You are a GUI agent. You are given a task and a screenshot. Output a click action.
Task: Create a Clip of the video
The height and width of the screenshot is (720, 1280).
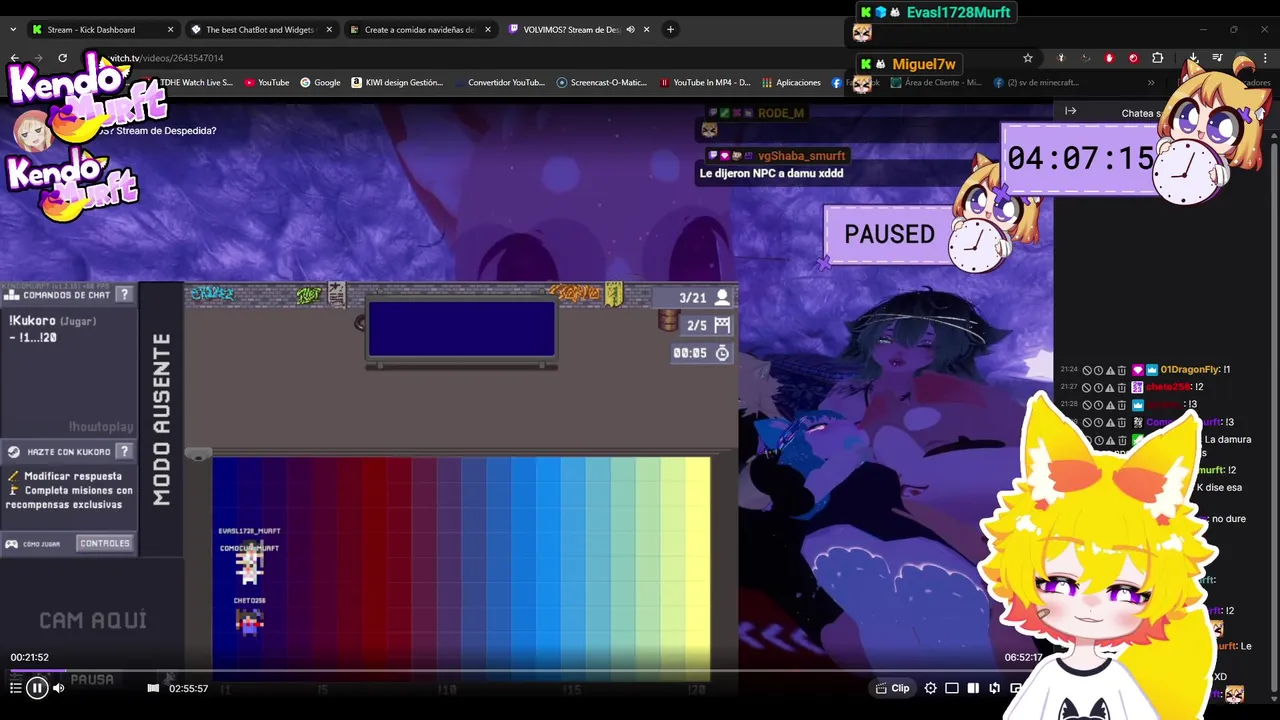click(892, 688)
